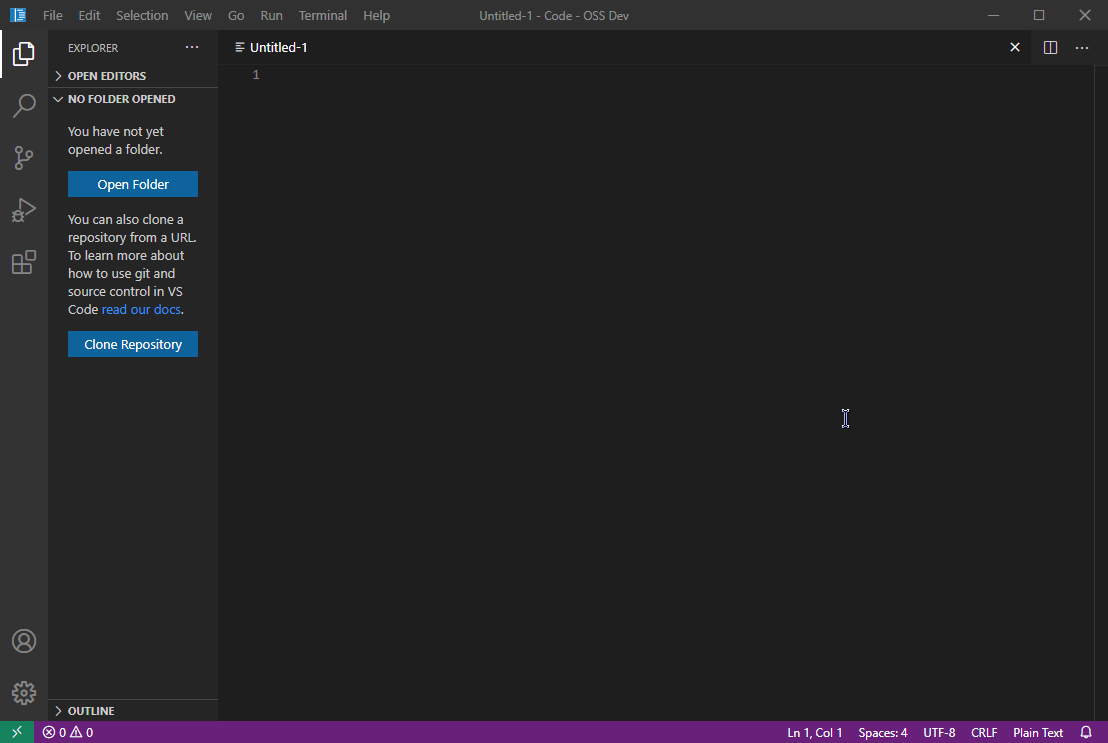Follow the read our docs link
The width and height of the screenshot is (1108, 743).
pos(141,310)
